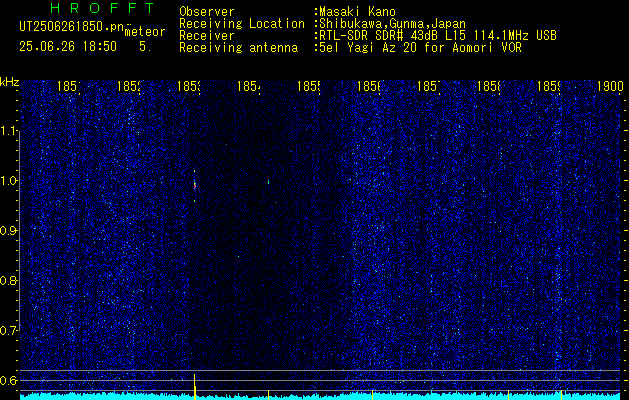This screenshot has width=629, height=400.
Task: Click the 1851 time marker
Action: coord(69,86)
